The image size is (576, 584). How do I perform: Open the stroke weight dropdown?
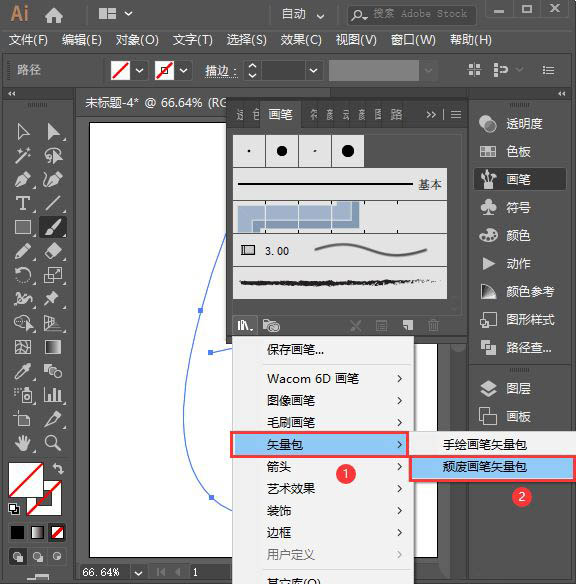313,70
